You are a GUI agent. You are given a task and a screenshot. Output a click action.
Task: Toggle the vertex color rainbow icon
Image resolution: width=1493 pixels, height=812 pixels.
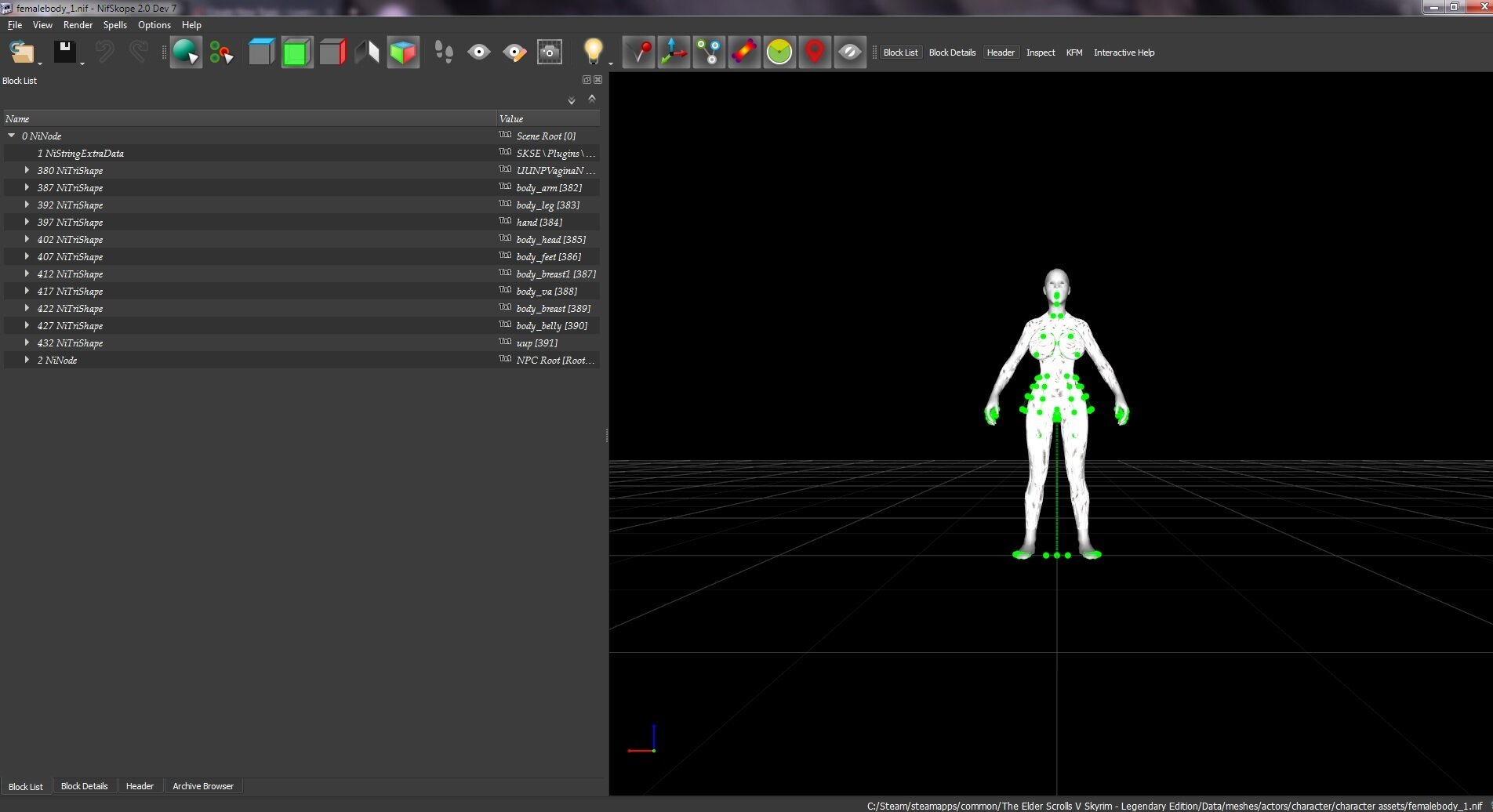744,53
